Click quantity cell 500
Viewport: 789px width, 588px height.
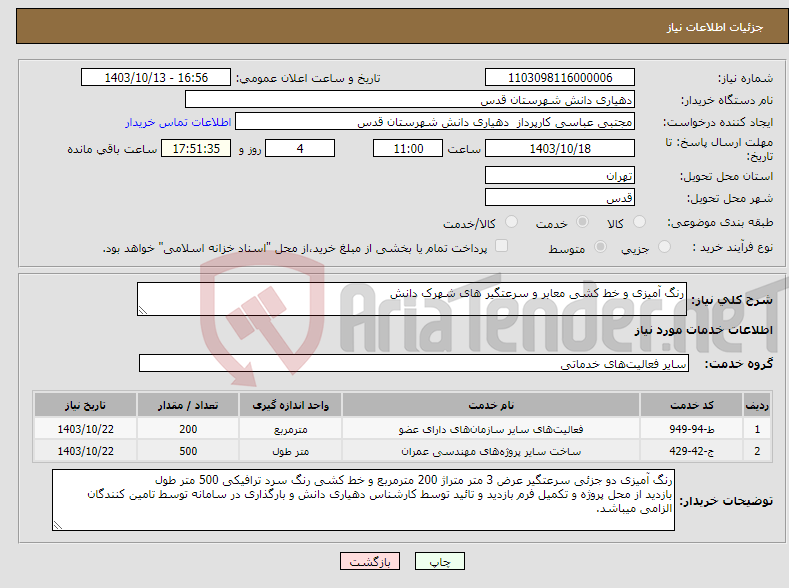(188, 451)
